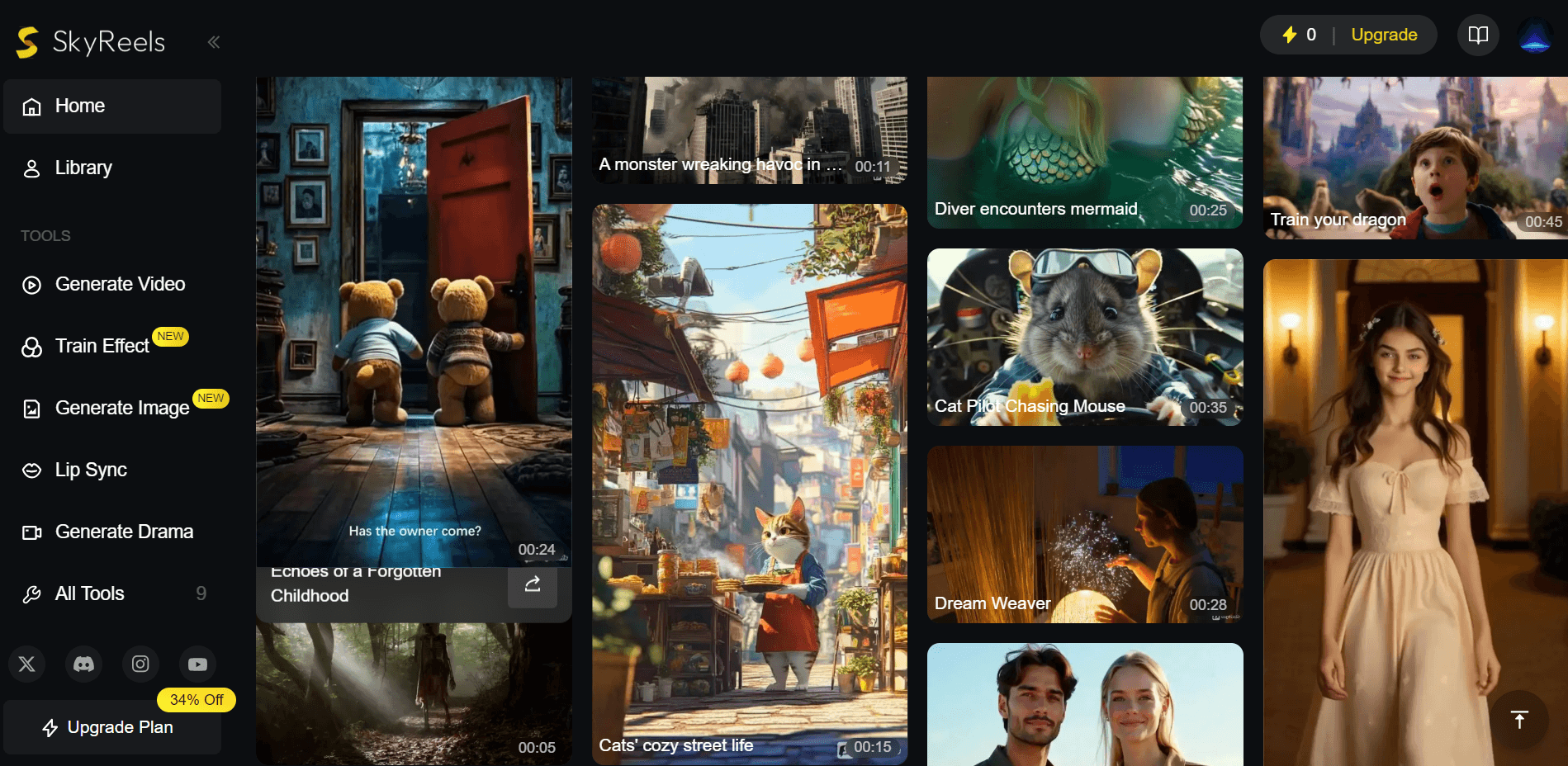Image resolution: width=1568 pixels, height=766 pixels.
Task: Click the SkyReels logo
Action: (91, 42)
